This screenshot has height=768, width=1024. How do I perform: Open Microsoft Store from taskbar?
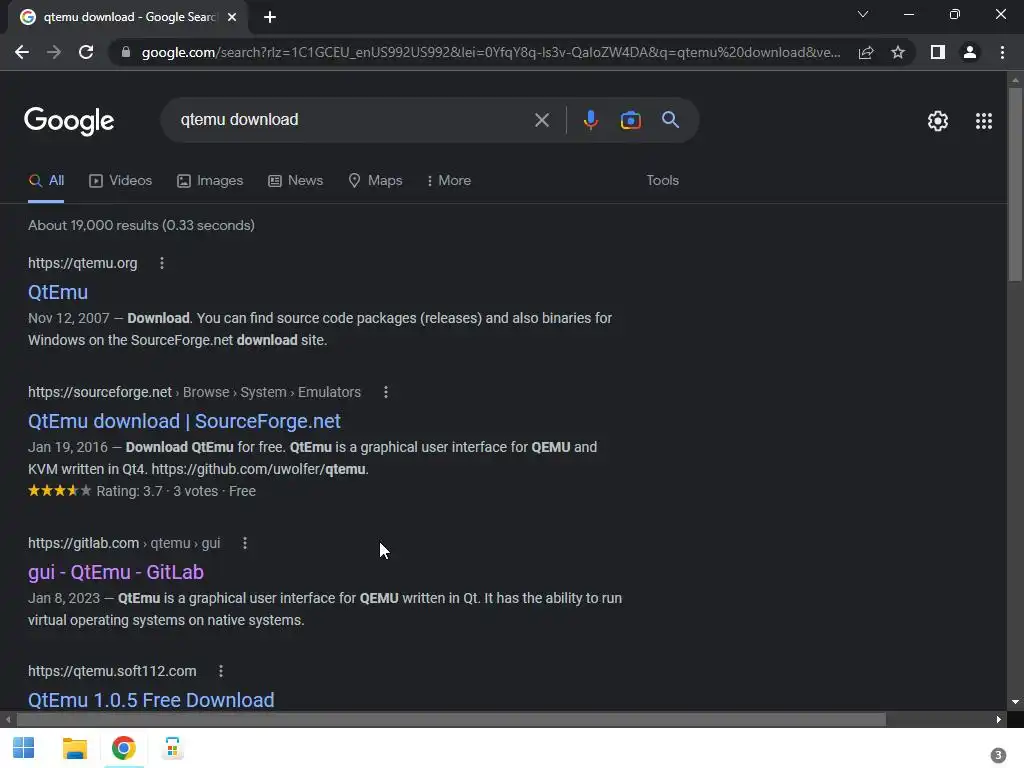pos(172,748)
